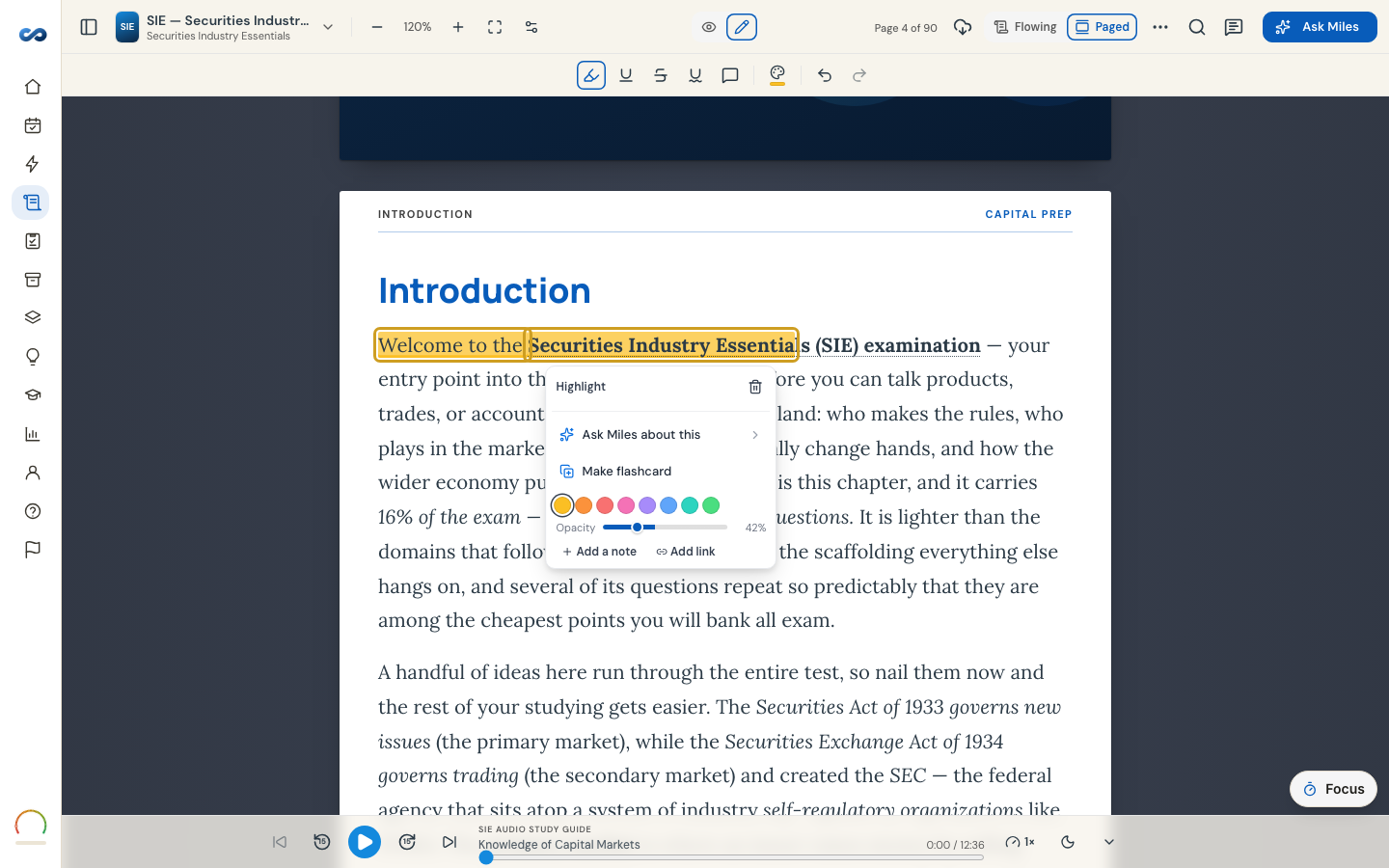The height and width of the screenshot is (868, 1389).
Task: Enter fullscreen with the expand icon
Action: (x=495, y=27)
